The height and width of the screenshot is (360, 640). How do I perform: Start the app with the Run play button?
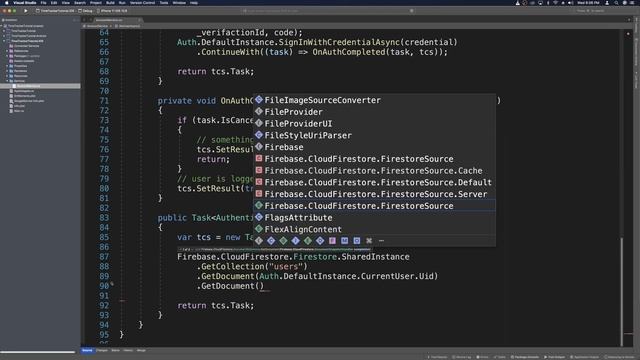click(26, 11)
